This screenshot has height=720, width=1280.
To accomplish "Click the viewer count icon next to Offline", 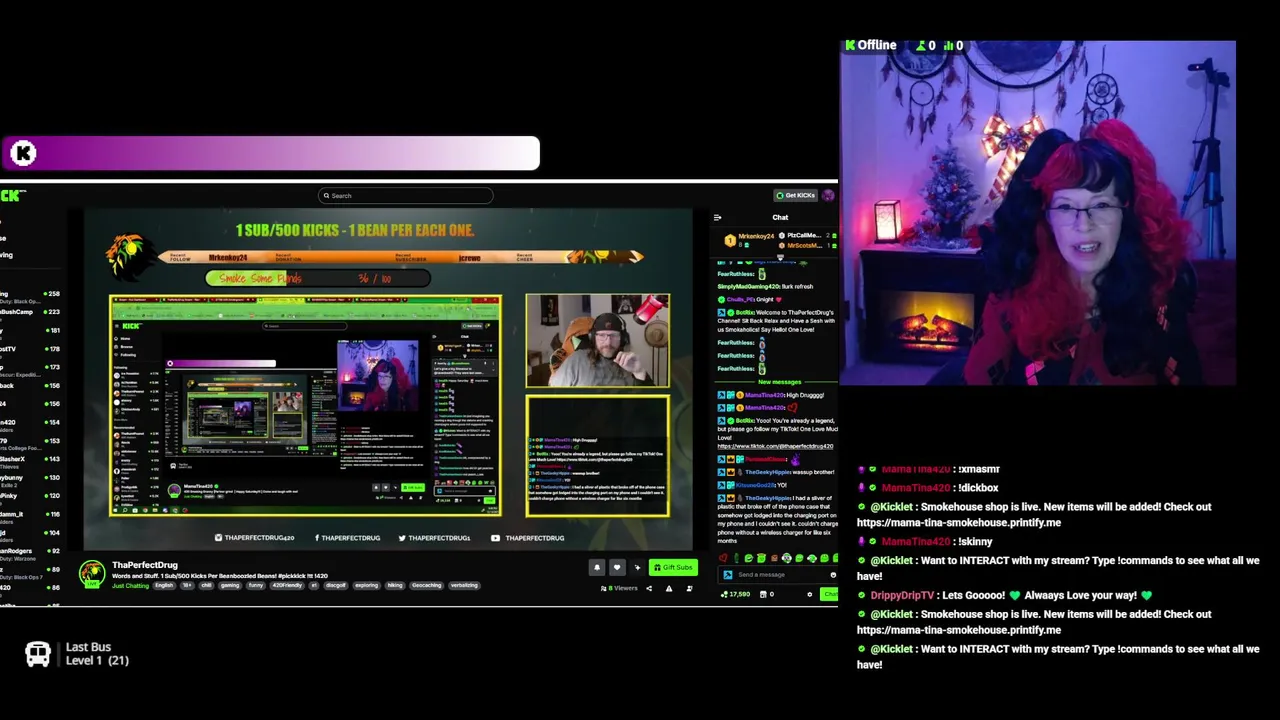I will tap(920, 45).
